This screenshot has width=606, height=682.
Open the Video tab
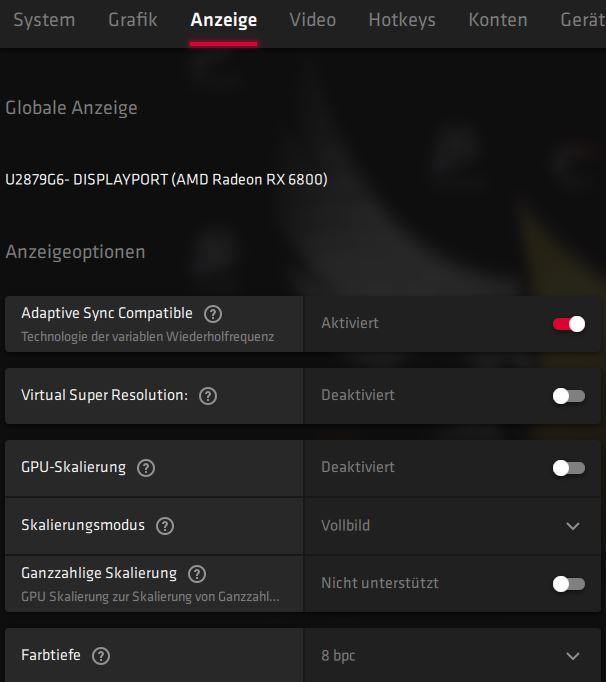tap(313, 20)
